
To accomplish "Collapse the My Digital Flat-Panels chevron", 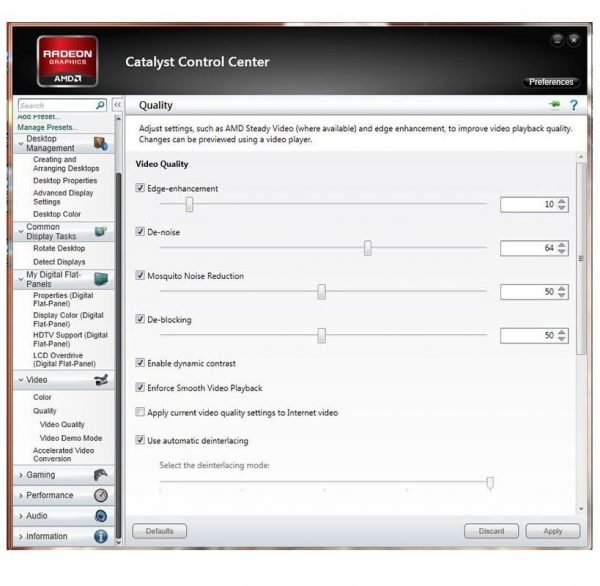I will pyautogui.click(x=21, y=279).
